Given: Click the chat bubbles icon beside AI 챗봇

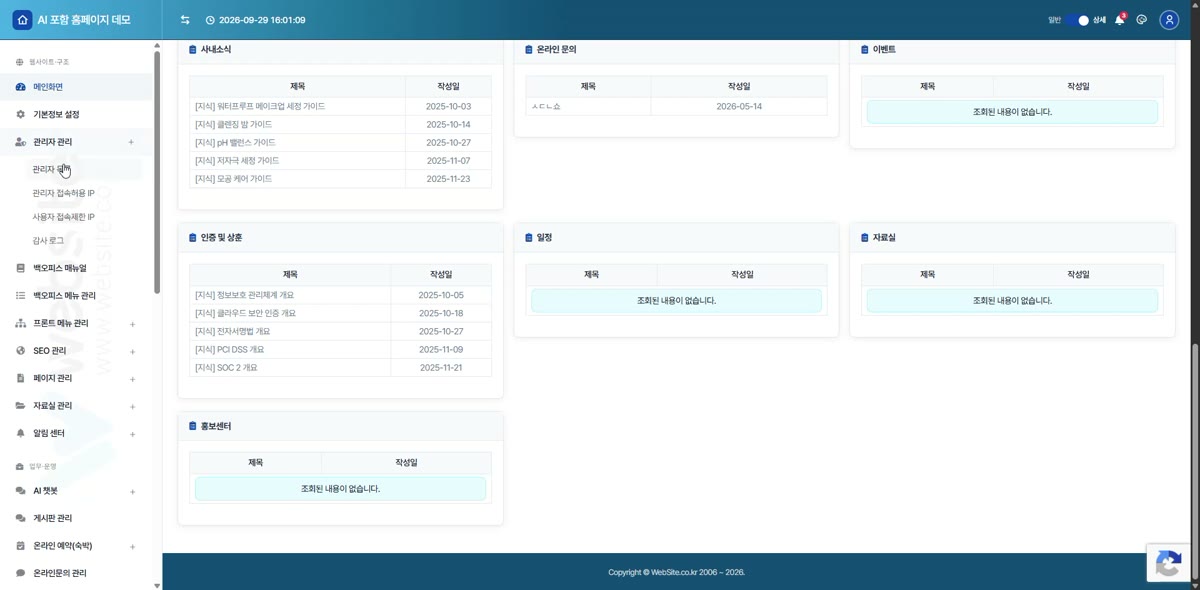Looking at the screenshot, I should 21,491.
